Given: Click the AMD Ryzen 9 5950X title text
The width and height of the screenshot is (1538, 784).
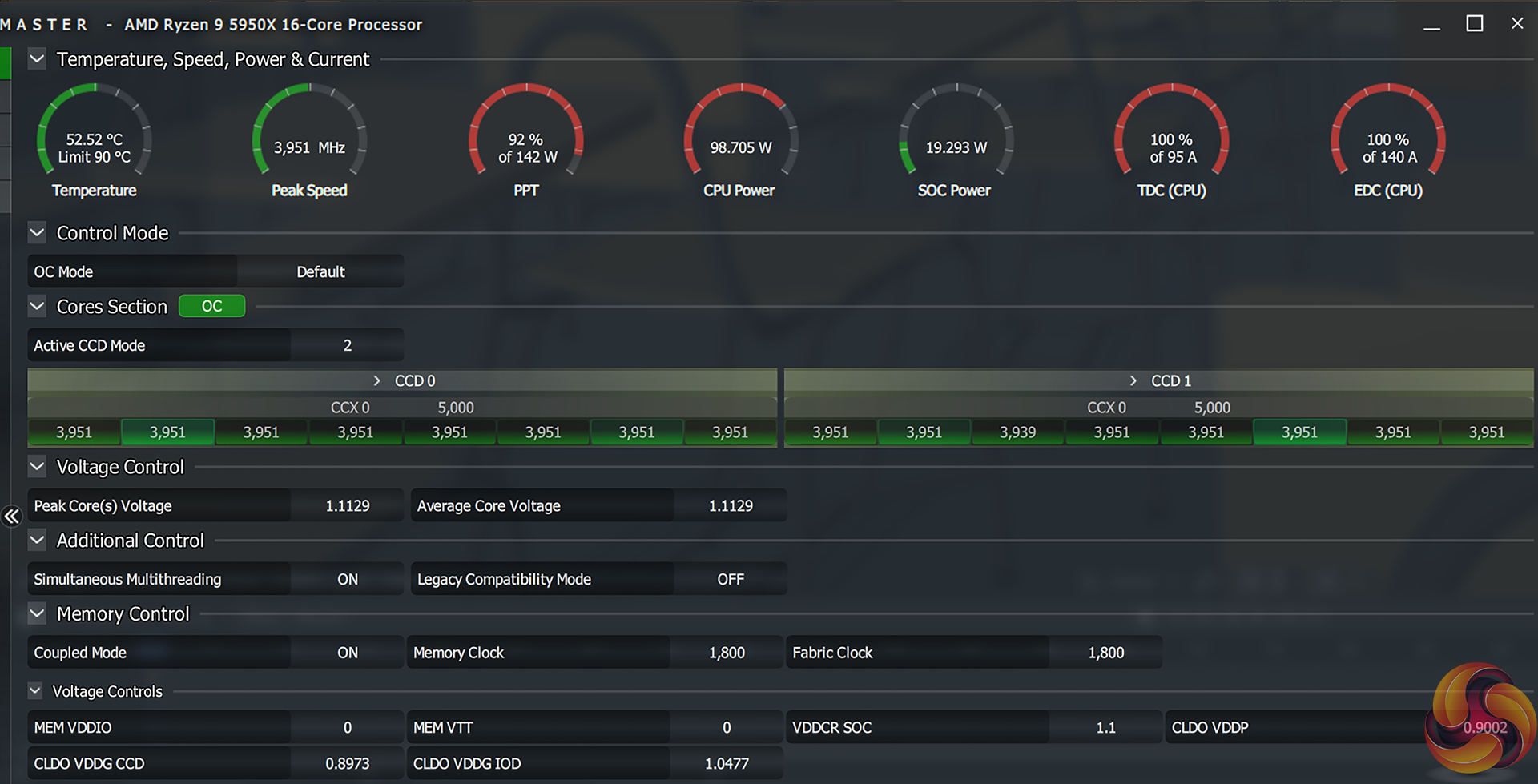Looking at the screenshot, I should [273, 25].
